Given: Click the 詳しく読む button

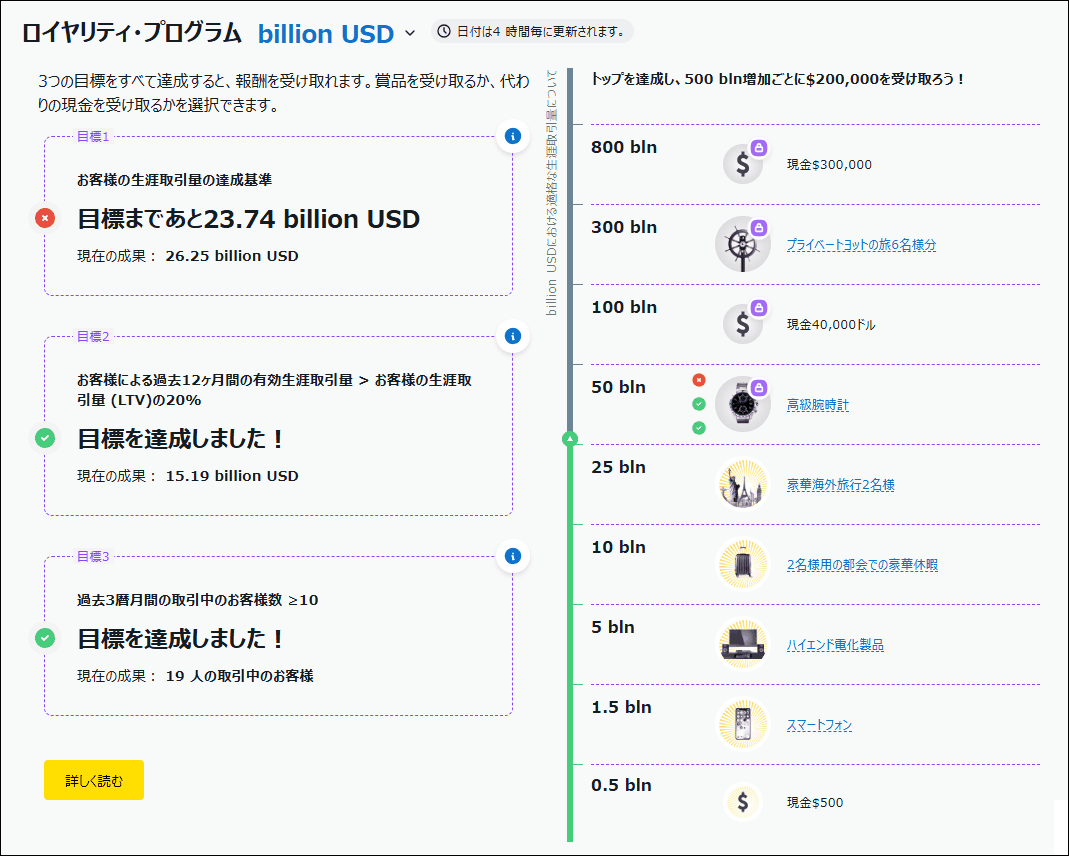Looking at the screenshot, I should pos(94,780).
